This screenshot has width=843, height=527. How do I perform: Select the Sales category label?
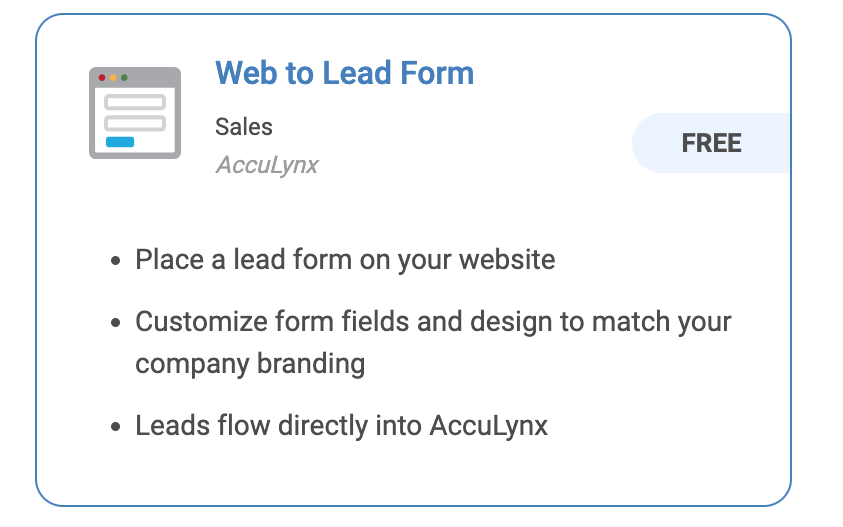pyautogui.click(x=244, y=127)
